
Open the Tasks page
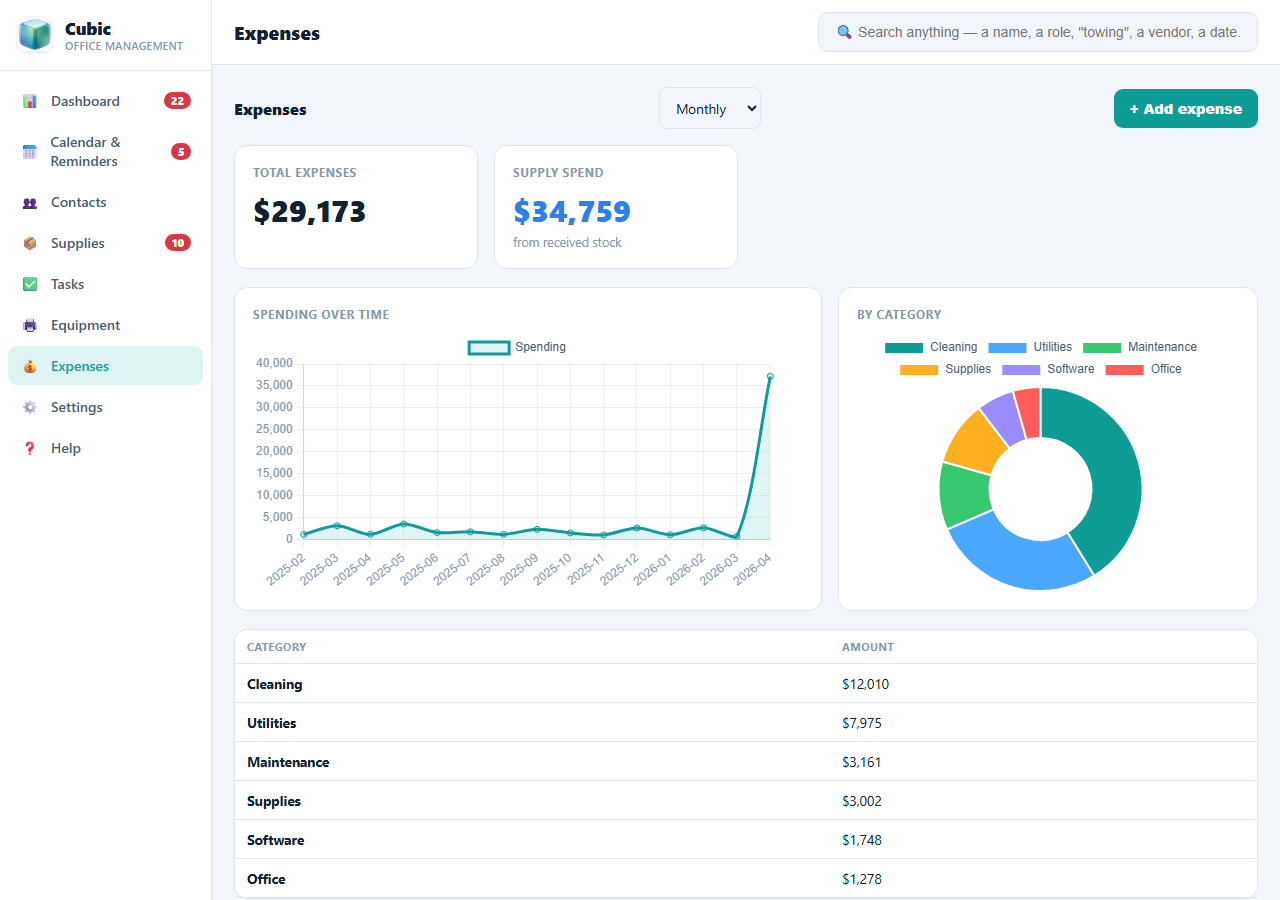pos(105,284)
